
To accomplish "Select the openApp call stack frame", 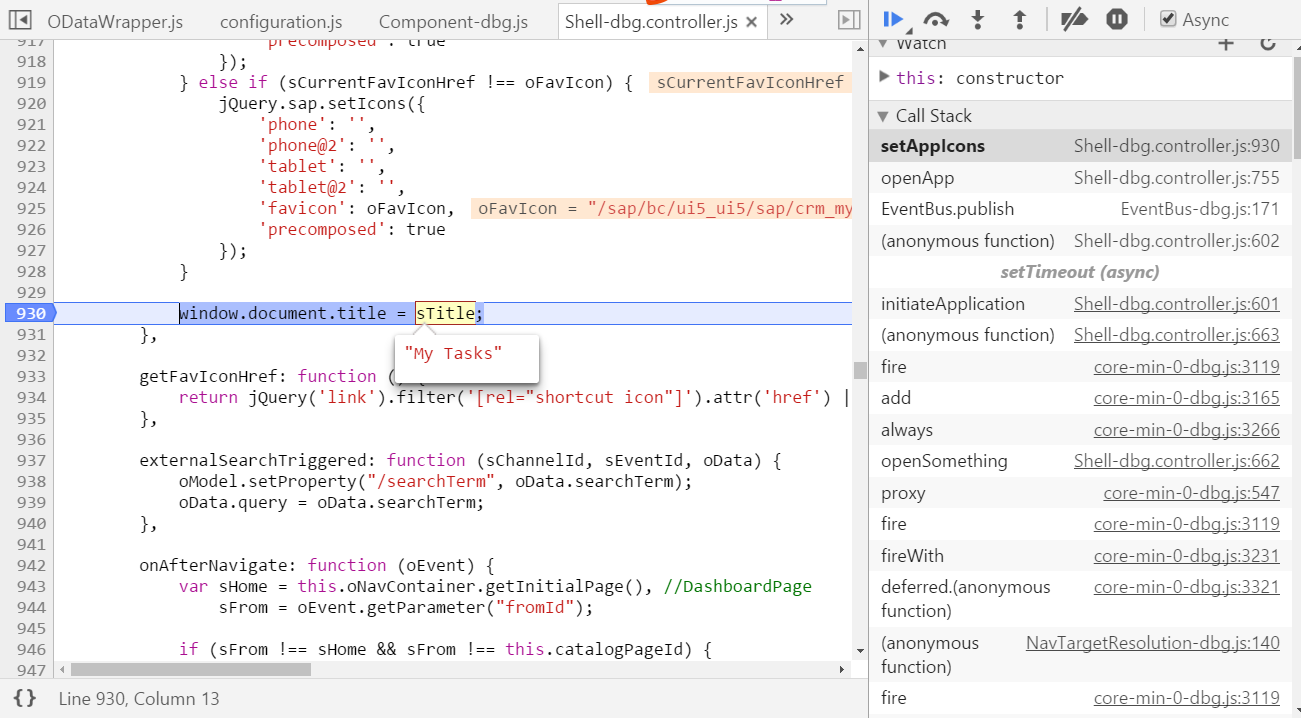I will coord(1080,178).
